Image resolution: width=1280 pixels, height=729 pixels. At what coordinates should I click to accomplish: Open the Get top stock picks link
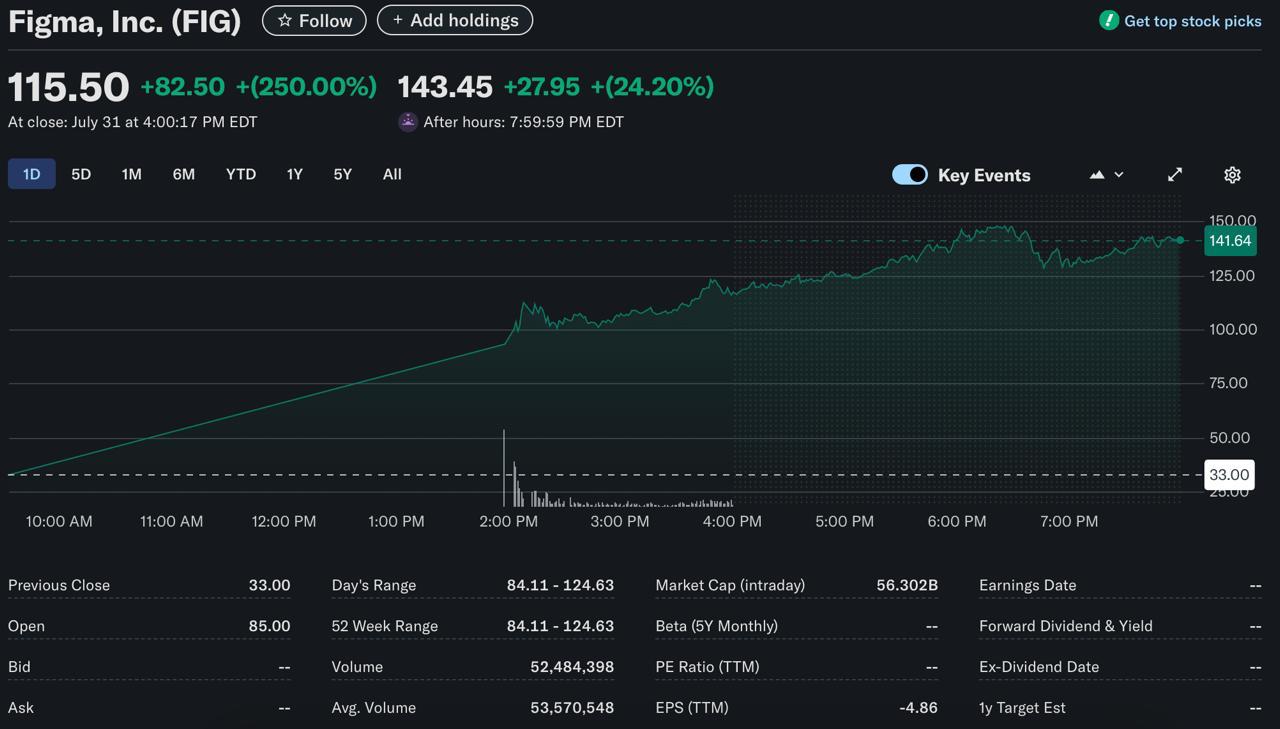(1192, 21)
